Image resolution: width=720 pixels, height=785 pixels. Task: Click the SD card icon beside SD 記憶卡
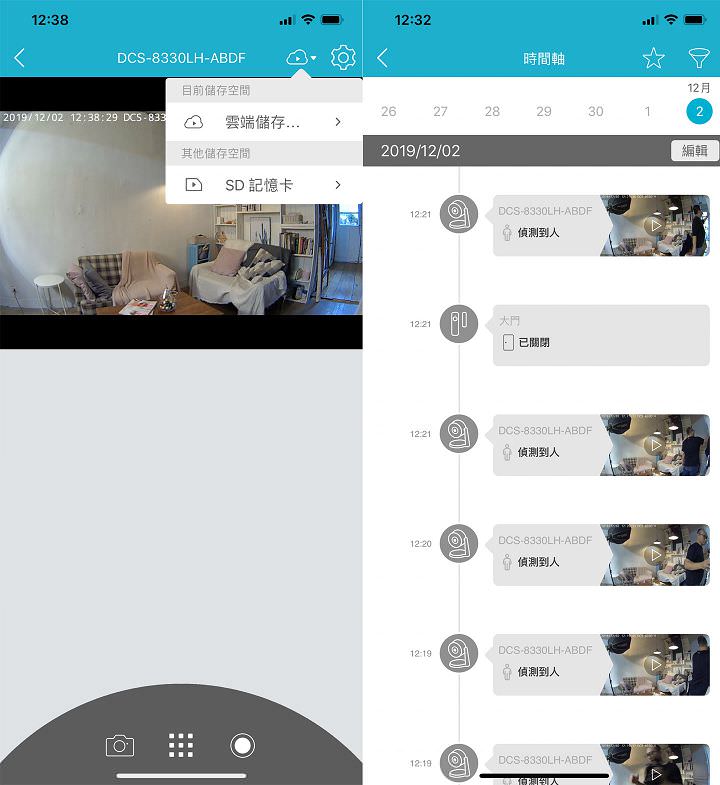(x=193, y=185)
